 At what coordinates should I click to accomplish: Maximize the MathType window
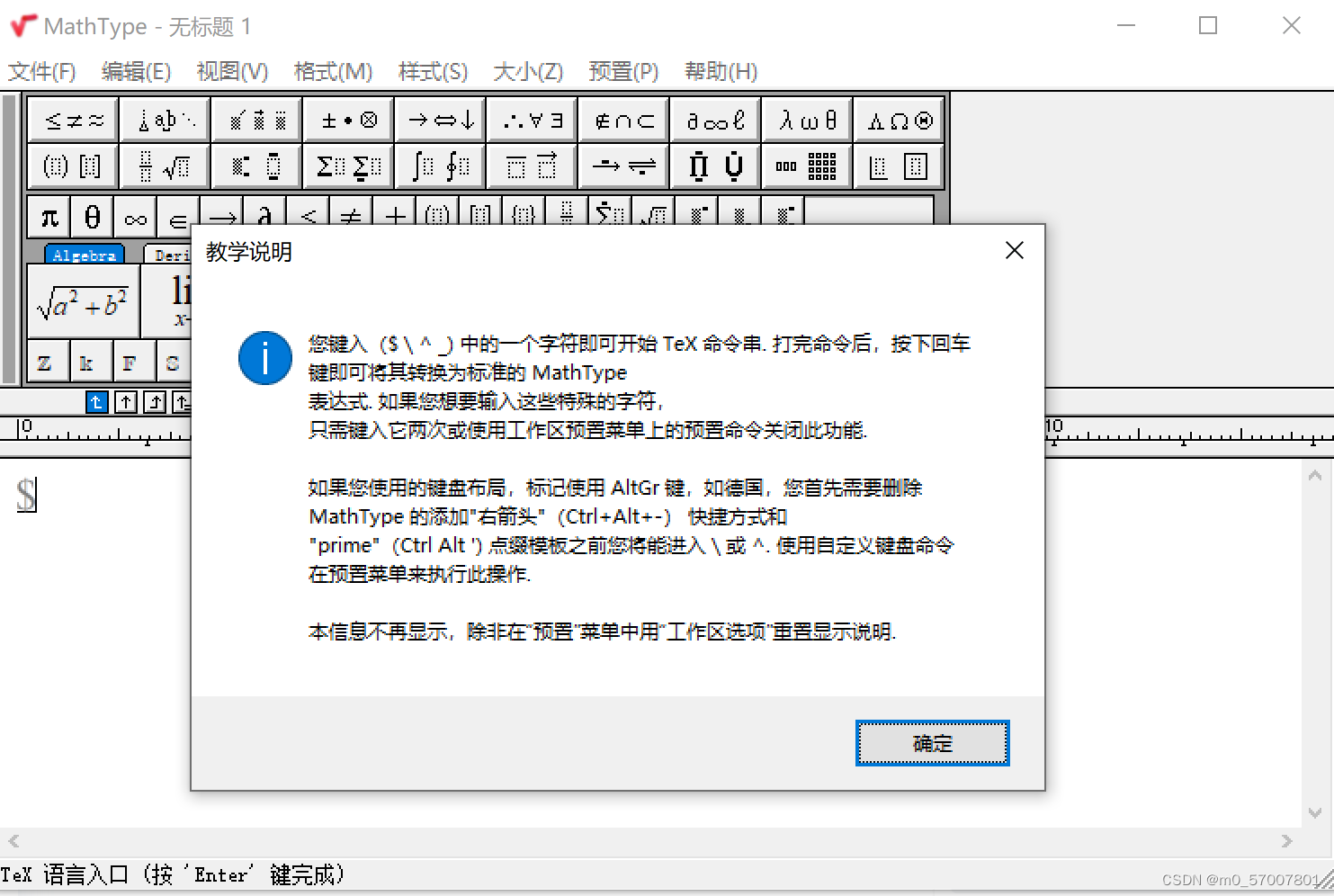(x=1208, y=25)
